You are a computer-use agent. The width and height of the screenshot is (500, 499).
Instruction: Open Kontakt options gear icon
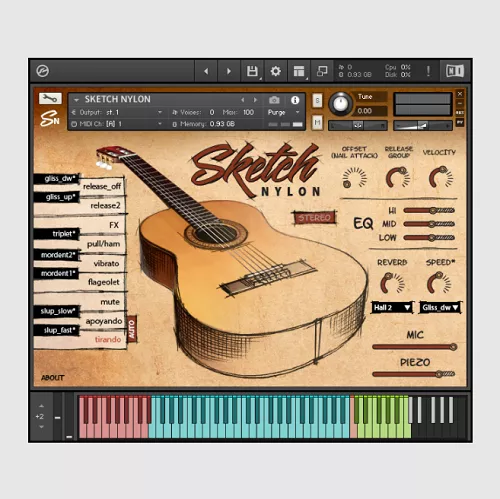click(x=275, y=71)
